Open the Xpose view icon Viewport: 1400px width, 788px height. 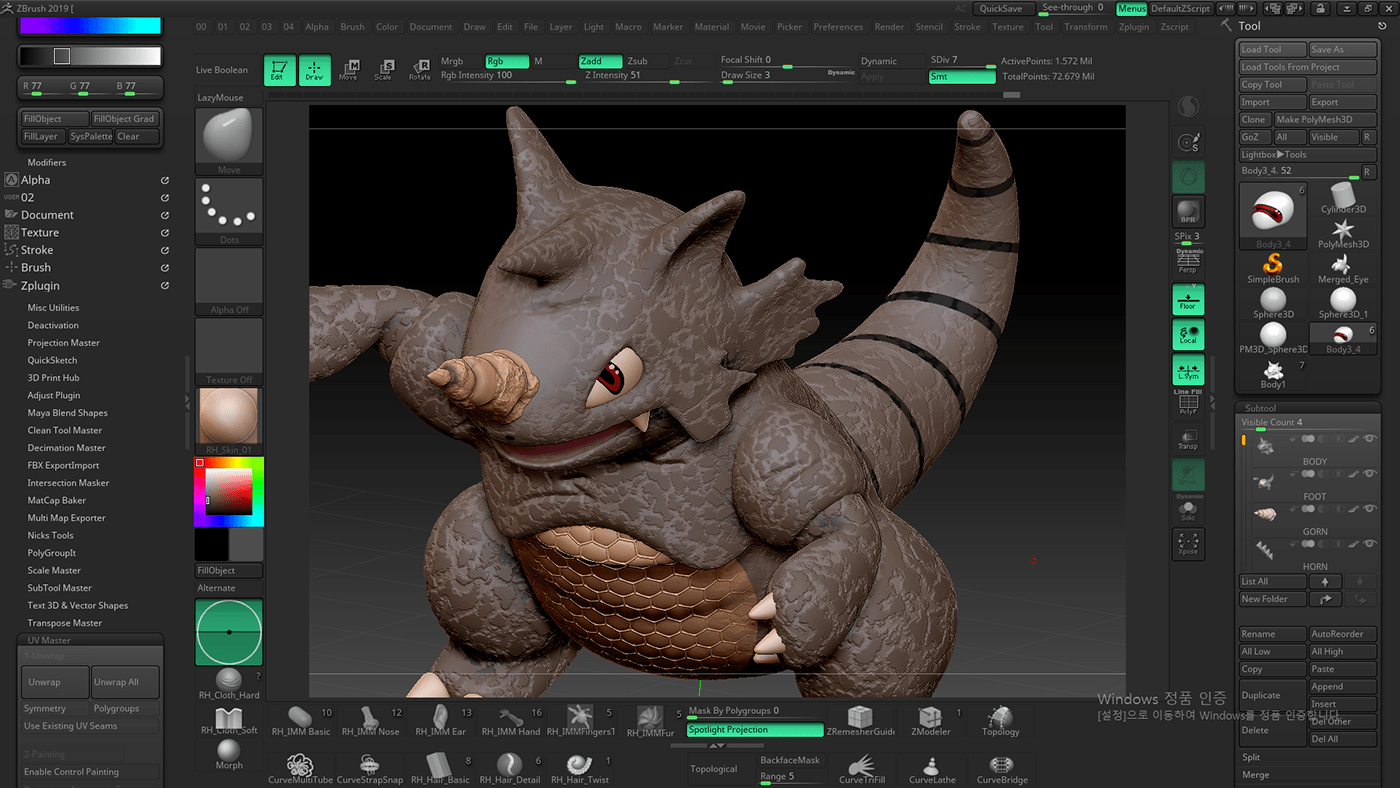click(x=1188, y=543)
